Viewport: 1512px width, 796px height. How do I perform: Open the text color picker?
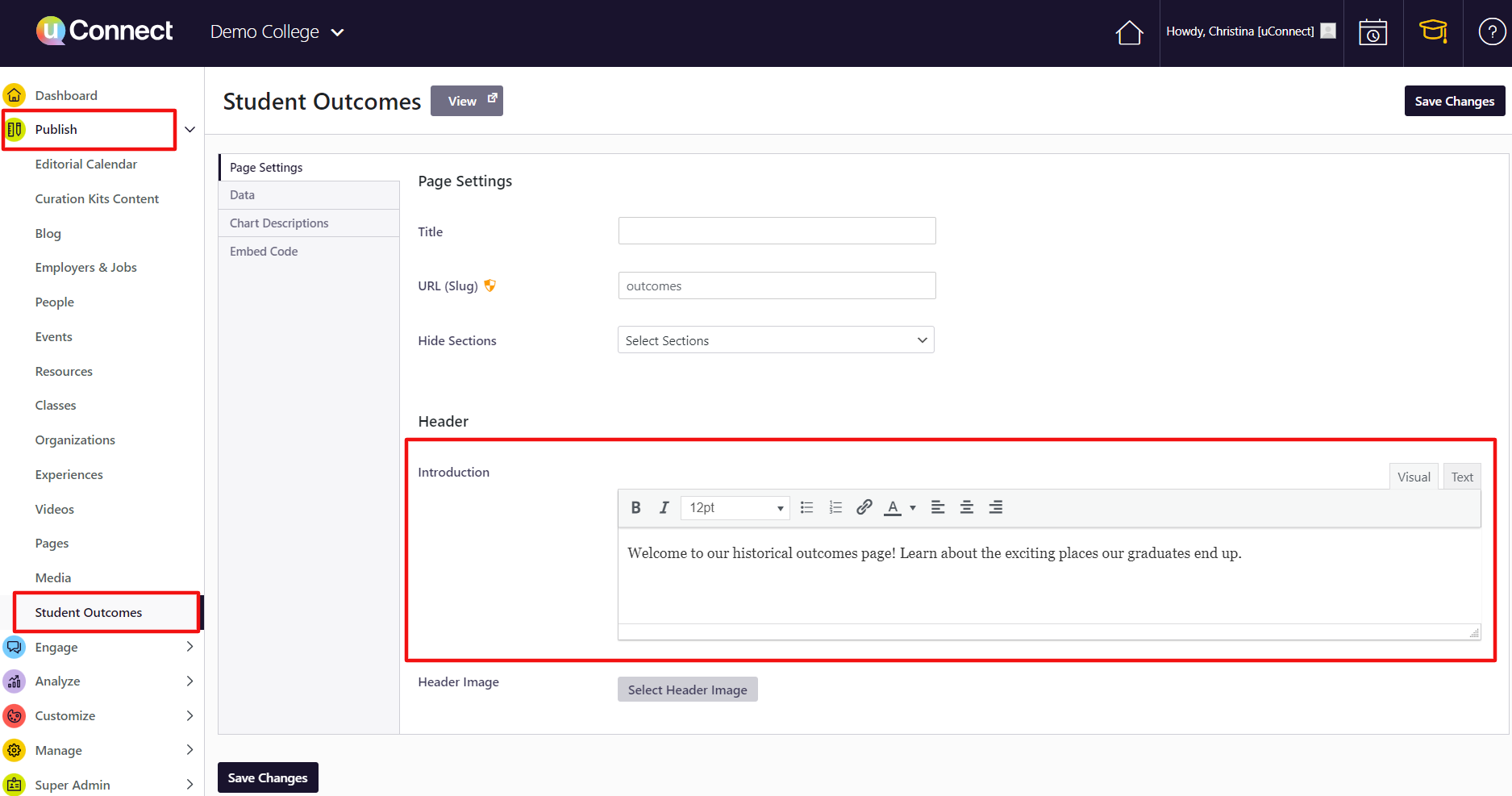pyautogui.click(x=912, y=507)
